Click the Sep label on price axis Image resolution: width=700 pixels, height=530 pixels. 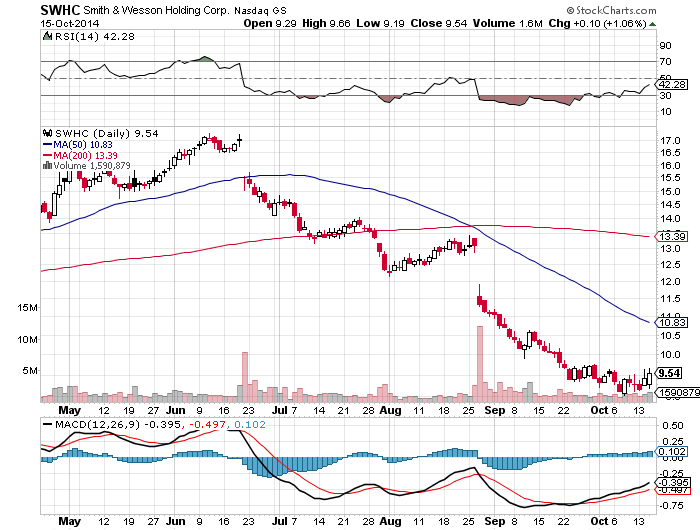(495, 410)
